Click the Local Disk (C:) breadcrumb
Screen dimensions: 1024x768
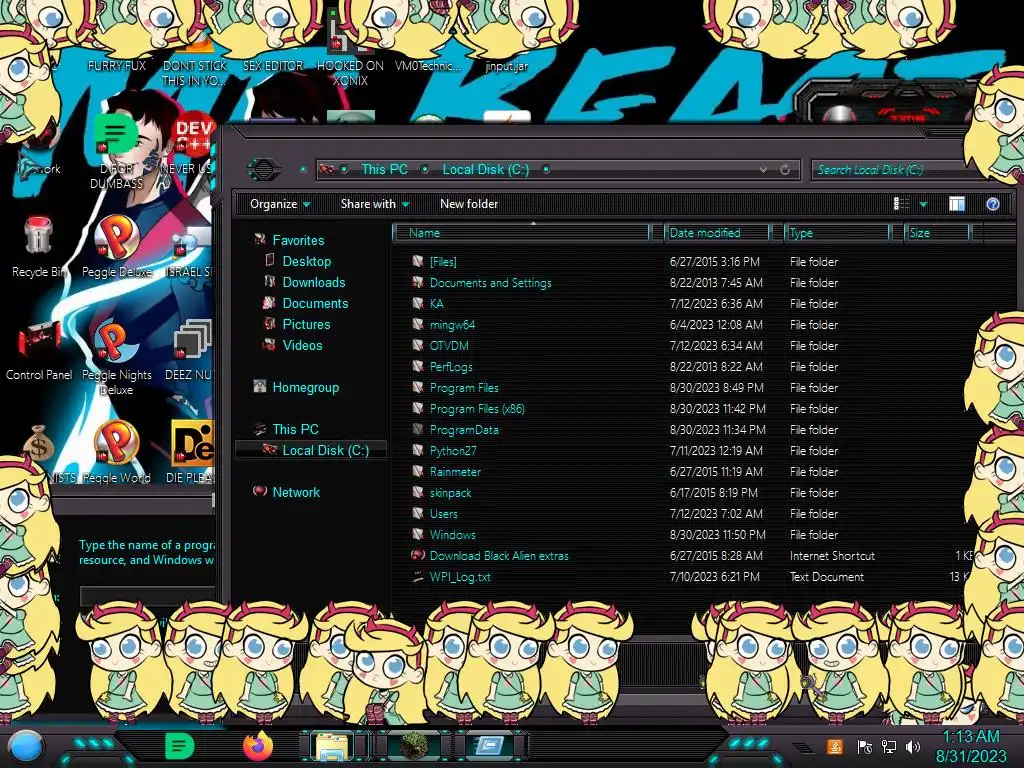(x=486, y=170)
